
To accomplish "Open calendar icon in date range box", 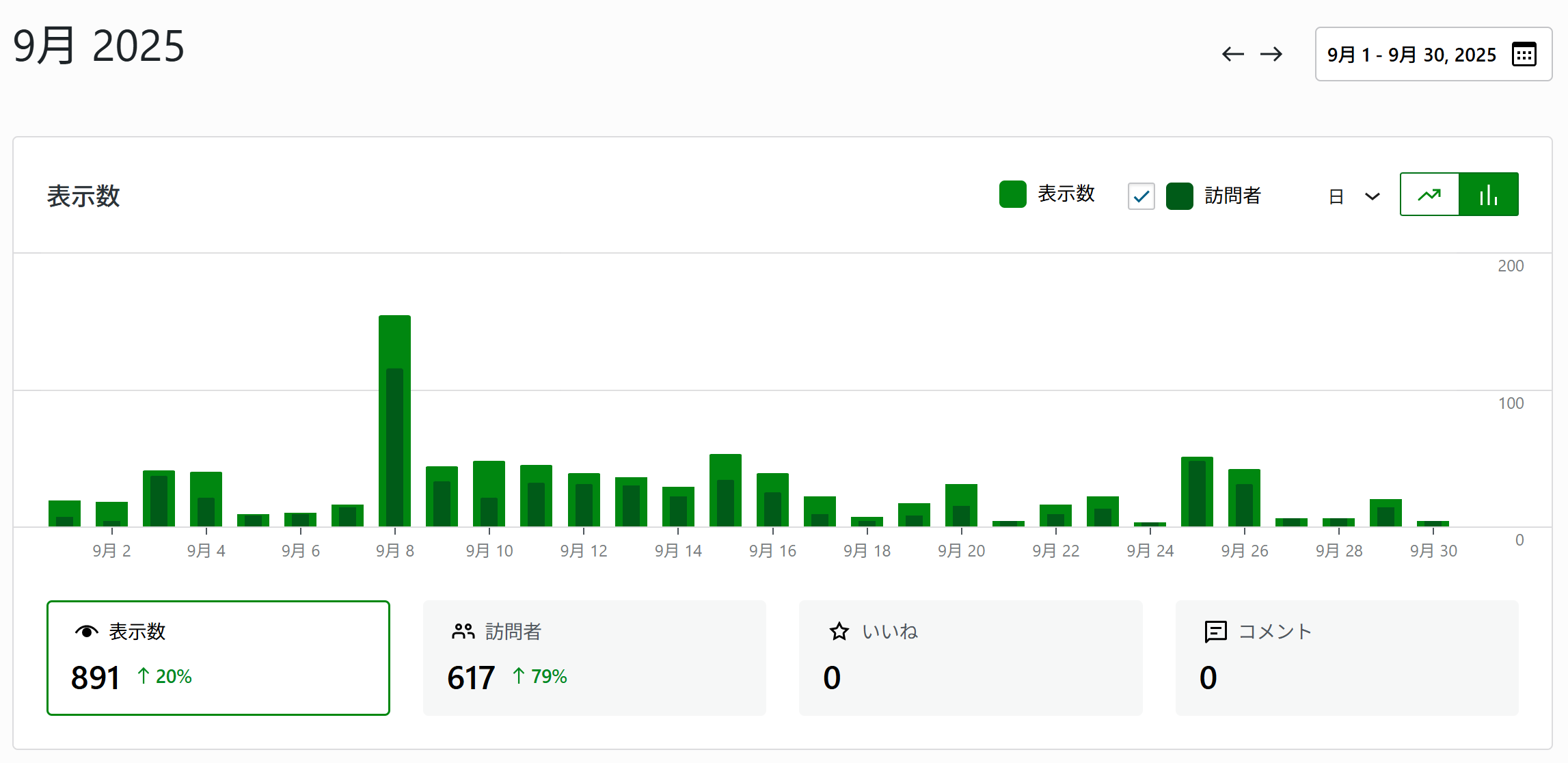I will [1524, 54].
